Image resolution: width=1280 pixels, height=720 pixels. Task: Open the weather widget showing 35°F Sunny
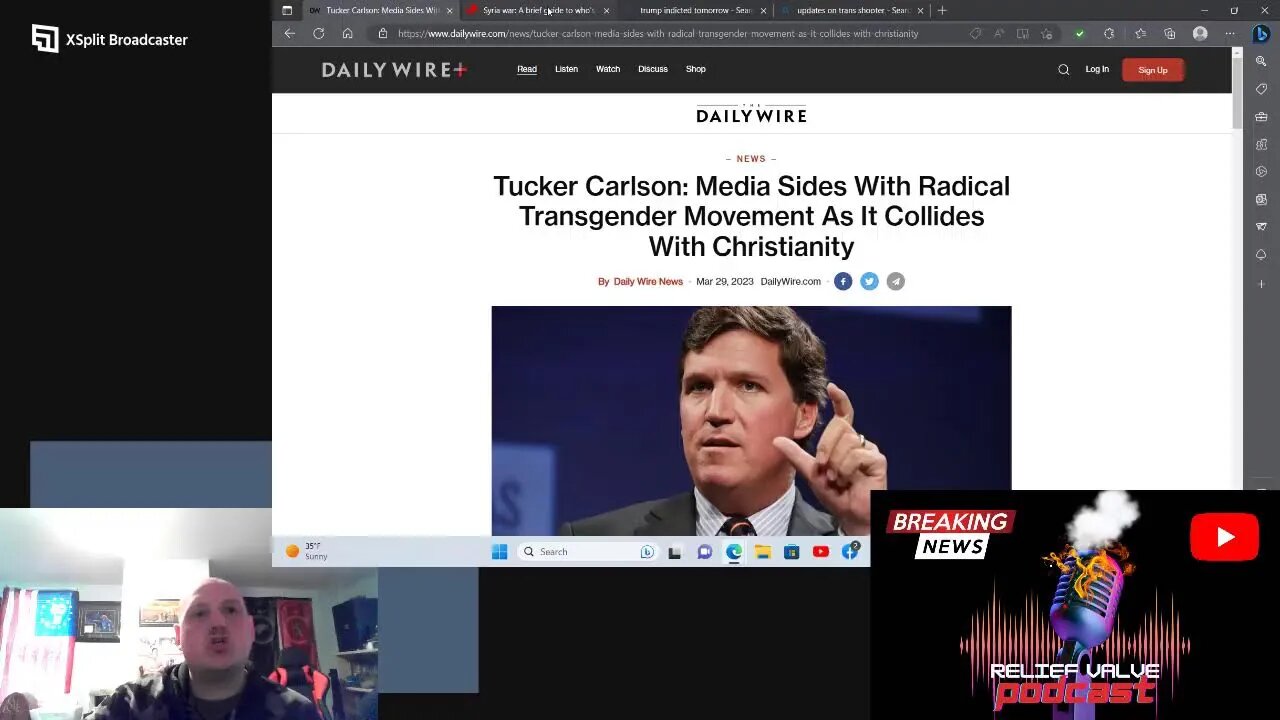(x=307, y=551)
